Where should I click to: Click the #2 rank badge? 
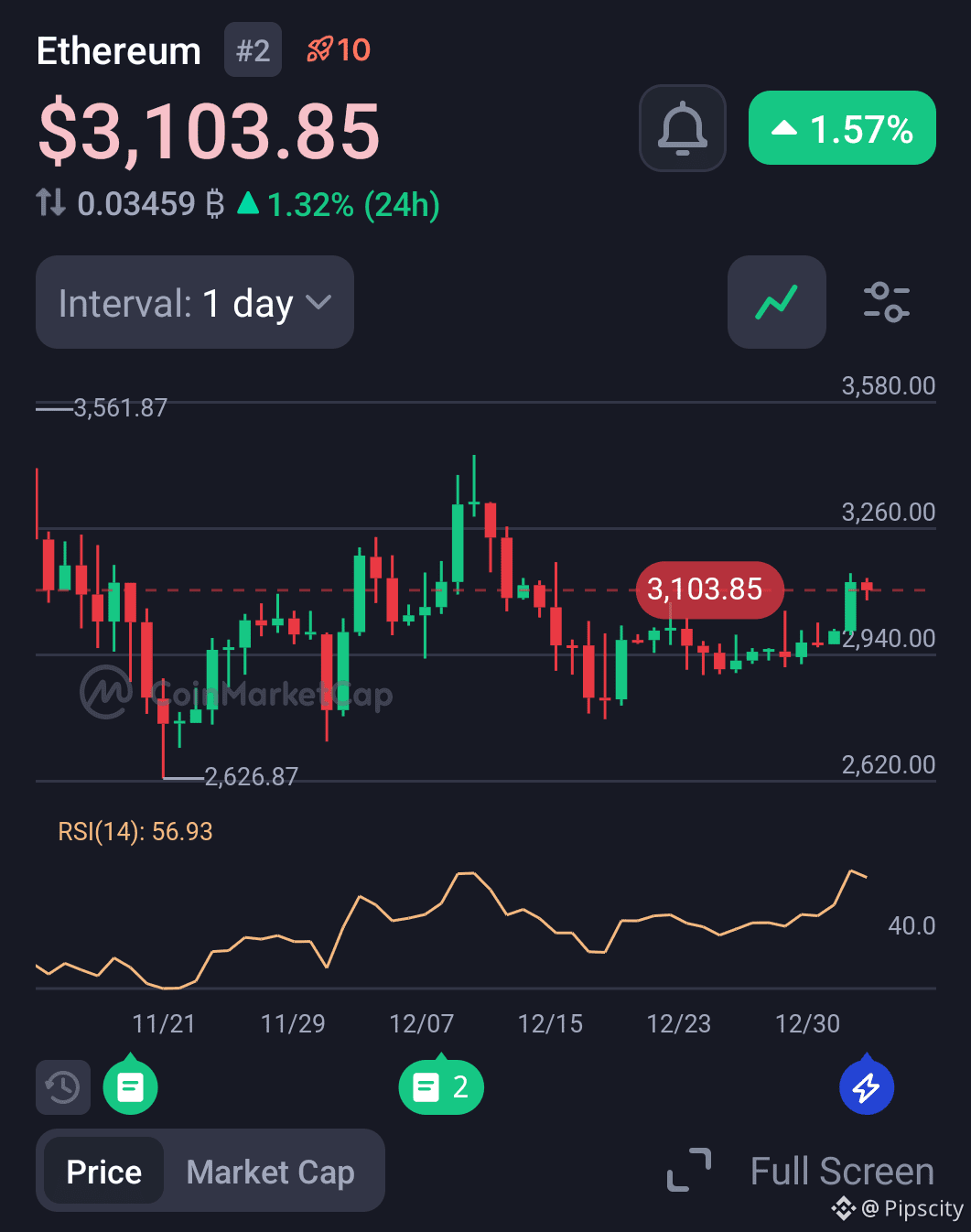(253, 50)
